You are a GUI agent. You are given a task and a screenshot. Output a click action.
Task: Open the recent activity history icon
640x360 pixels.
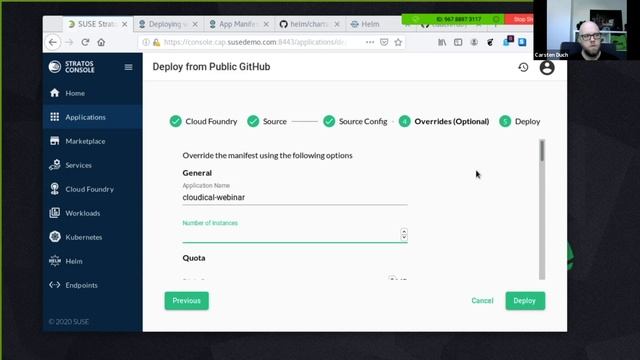pos(523,67)
